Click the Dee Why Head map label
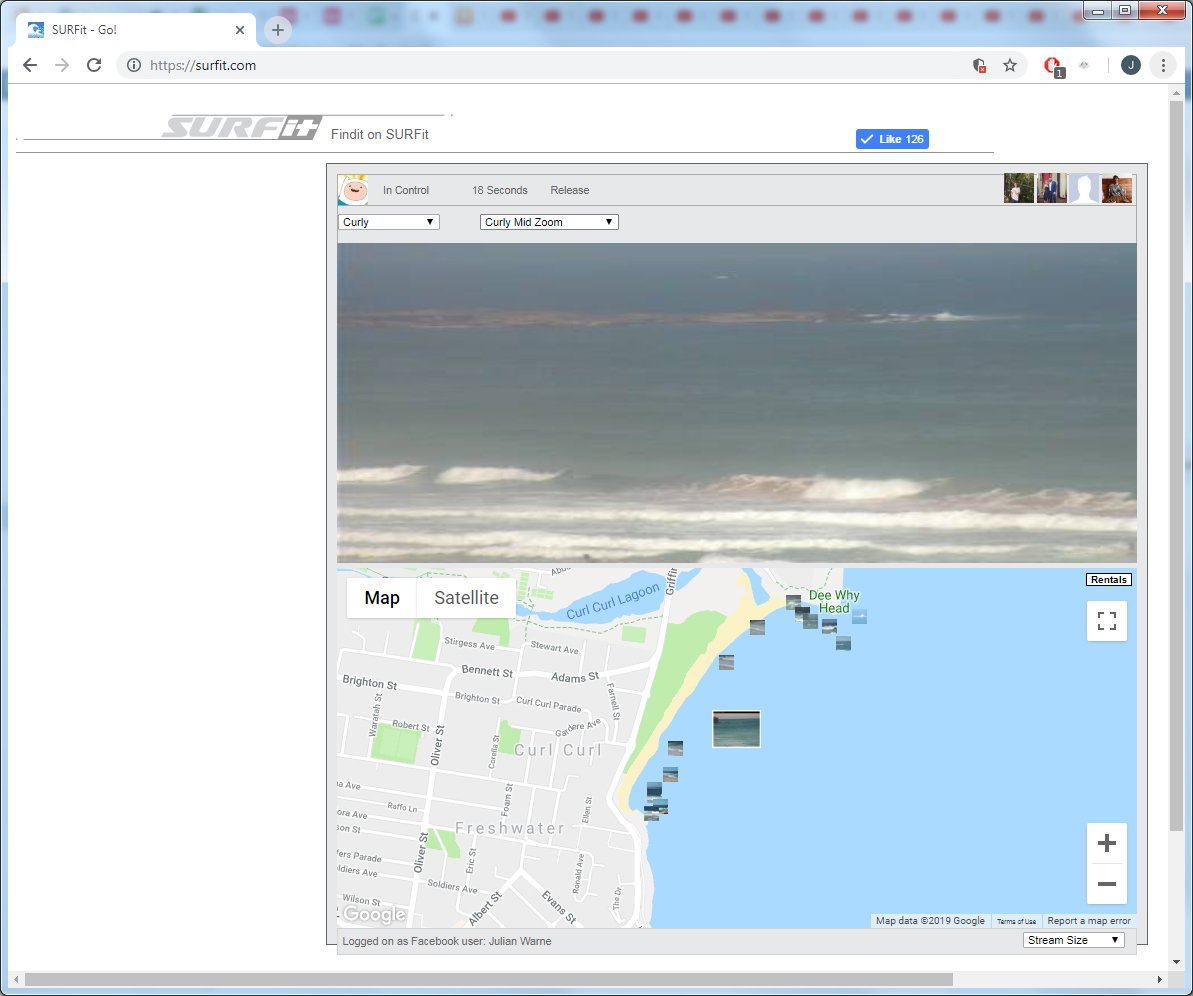Viewport: 1193px width, 996px height. (x=834, y=602)
